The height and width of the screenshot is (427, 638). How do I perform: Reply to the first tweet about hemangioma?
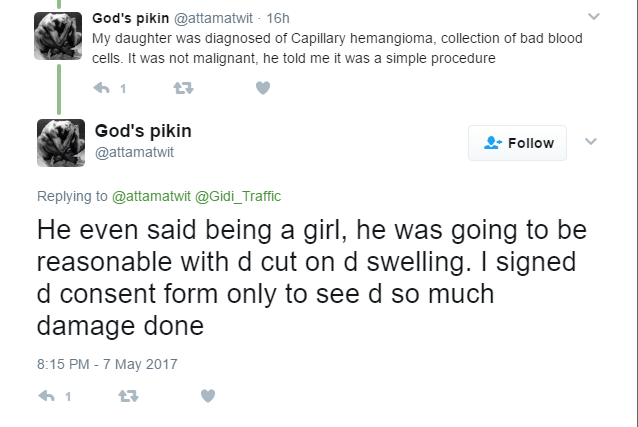click(102, 88)
